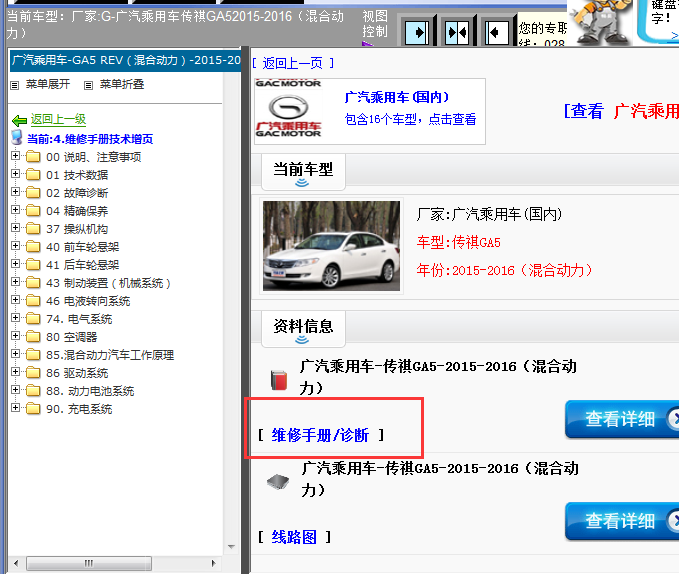The height and width of the screenshot is (574, 679).
Task: Click the green back arrow icon
Action: (19, 120)
